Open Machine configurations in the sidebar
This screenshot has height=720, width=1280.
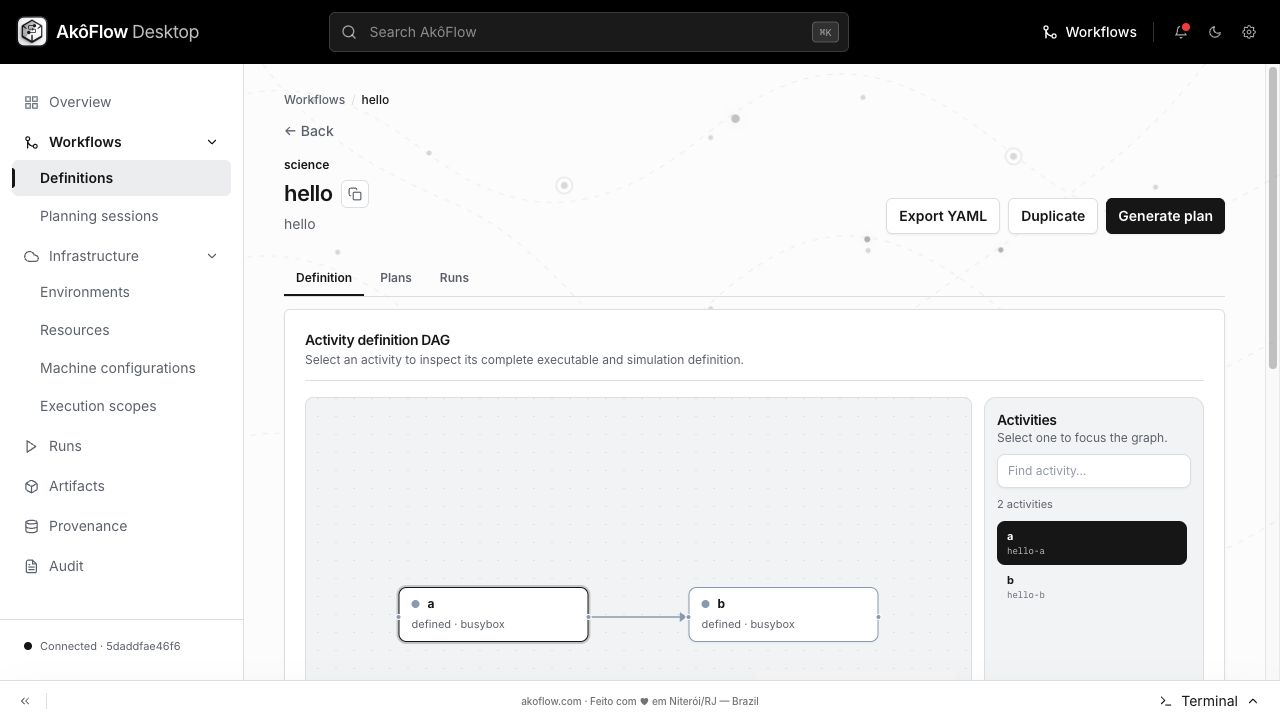[x=121, y=368]
